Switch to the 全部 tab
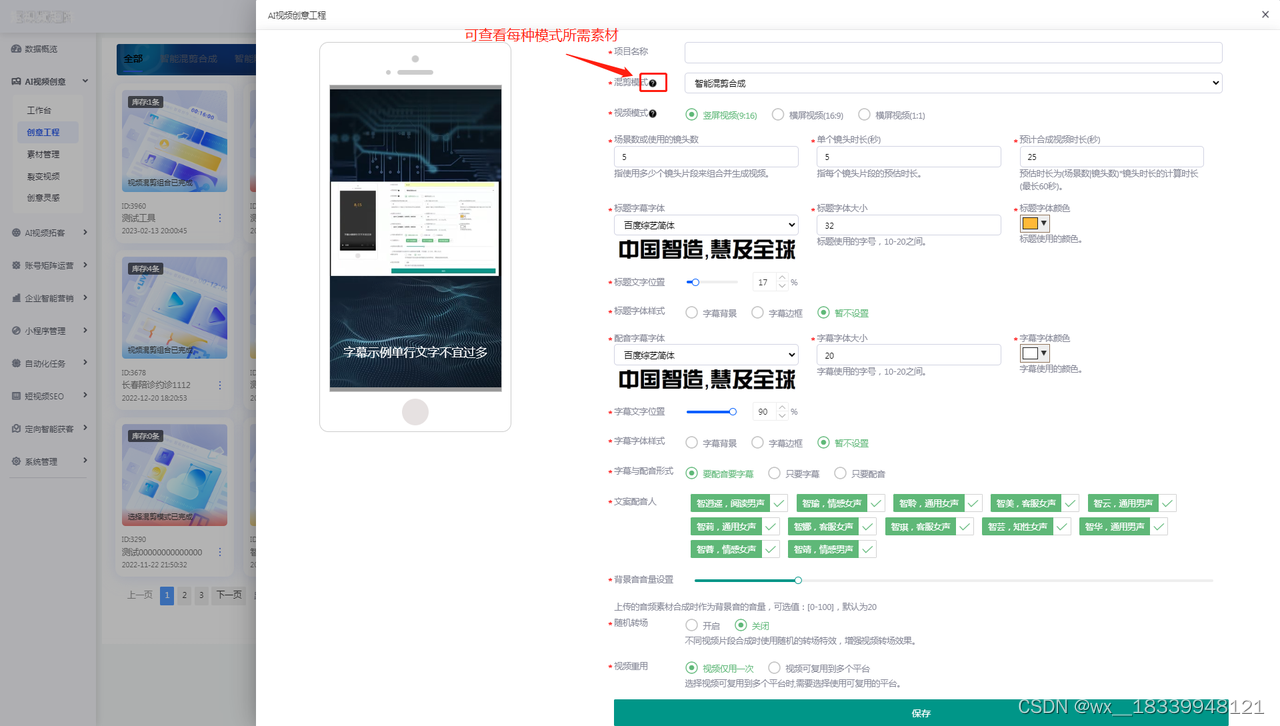This screenshot has width=1280, height=726. [133, 59]
